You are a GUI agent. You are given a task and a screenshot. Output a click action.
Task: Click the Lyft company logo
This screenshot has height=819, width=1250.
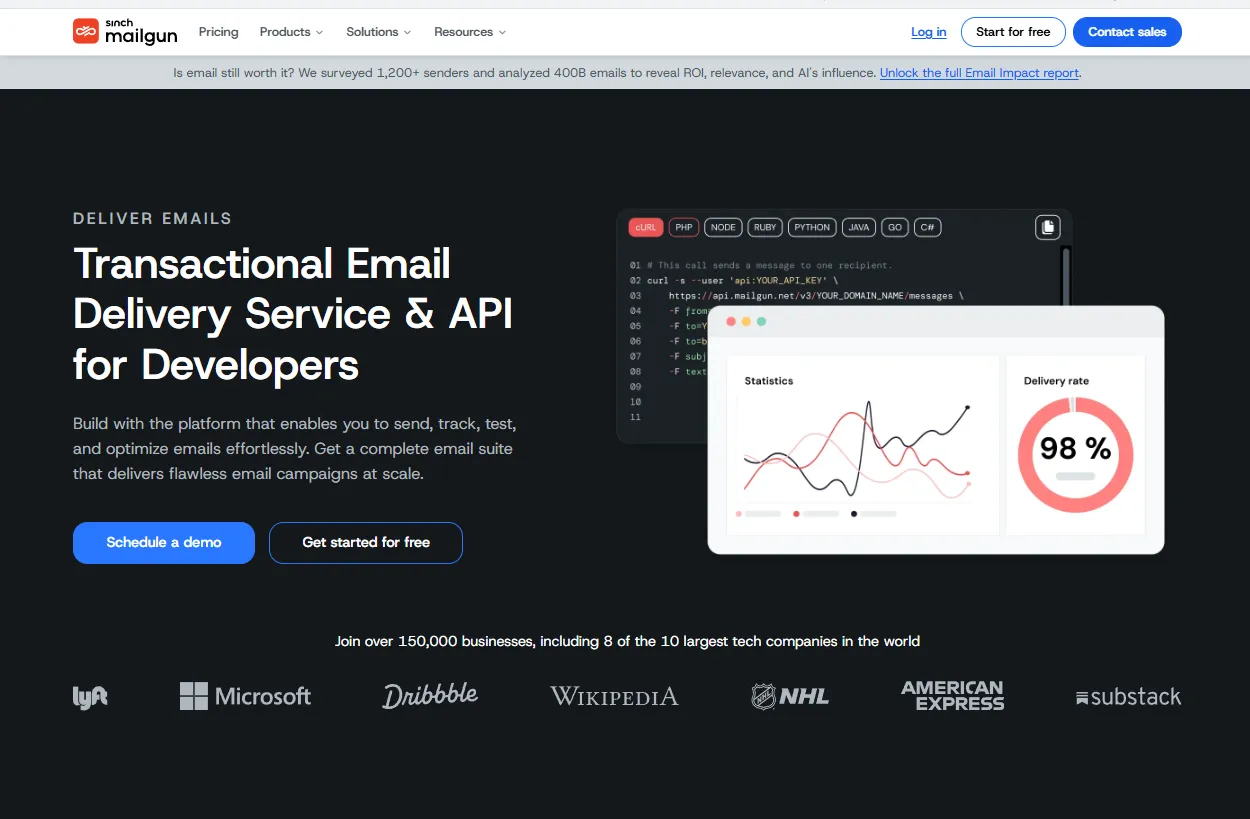tap(89, 696)
